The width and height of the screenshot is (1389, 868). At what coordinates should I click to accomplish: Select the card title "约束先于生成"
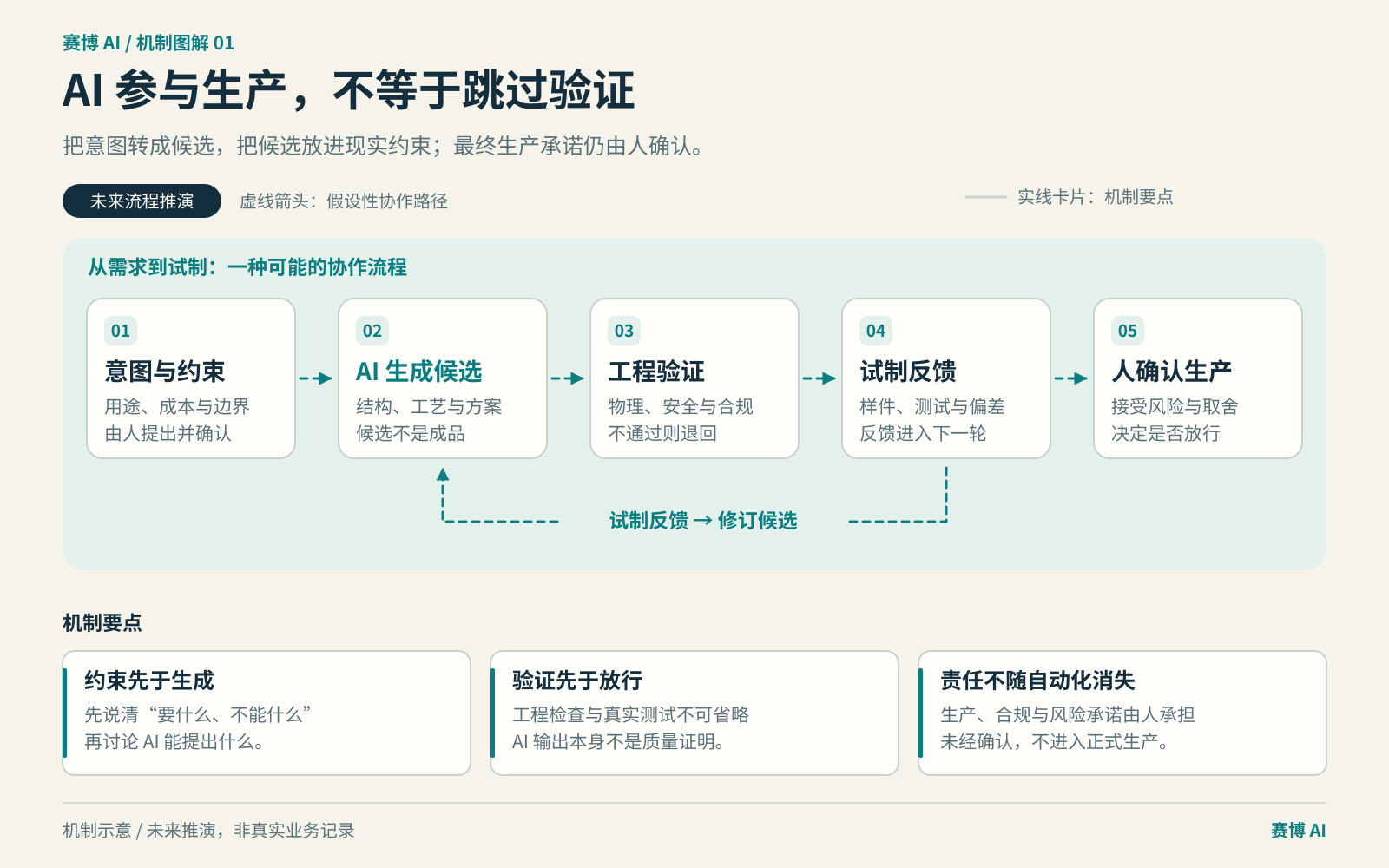[149, 681]
